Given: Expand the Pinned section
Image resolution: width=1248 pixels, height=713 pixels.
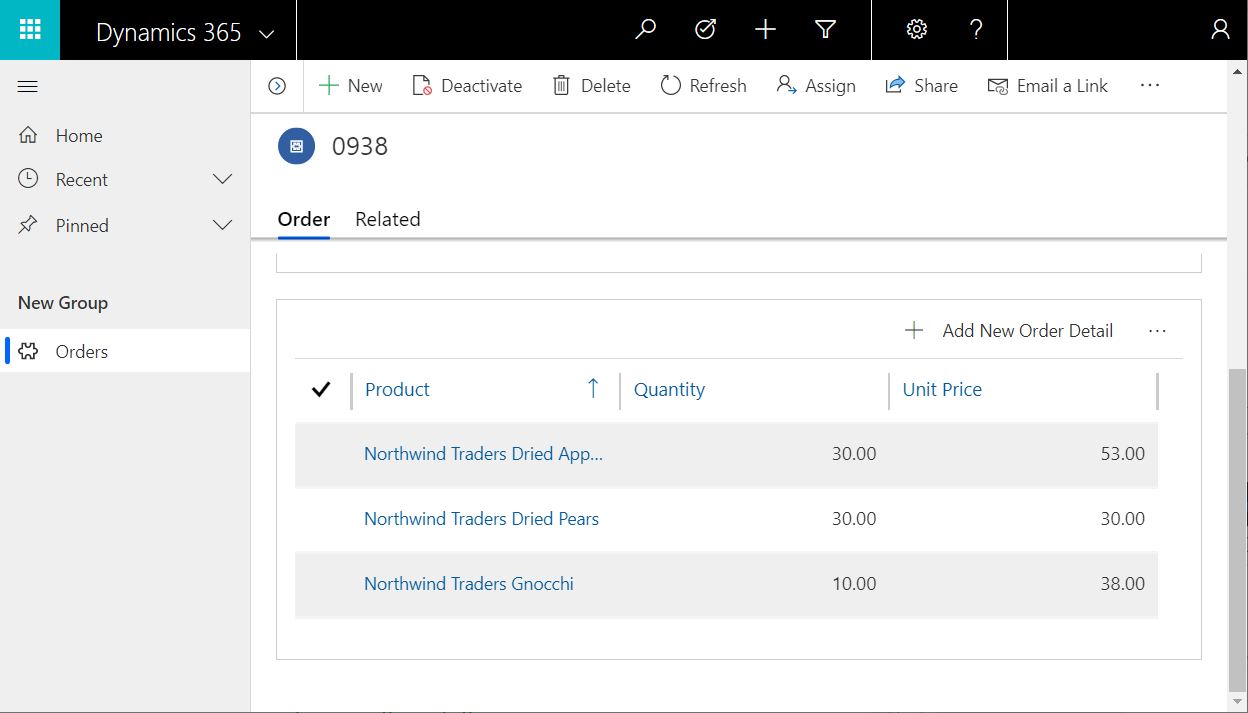Looking at the screenshot, I should (222, 225).
